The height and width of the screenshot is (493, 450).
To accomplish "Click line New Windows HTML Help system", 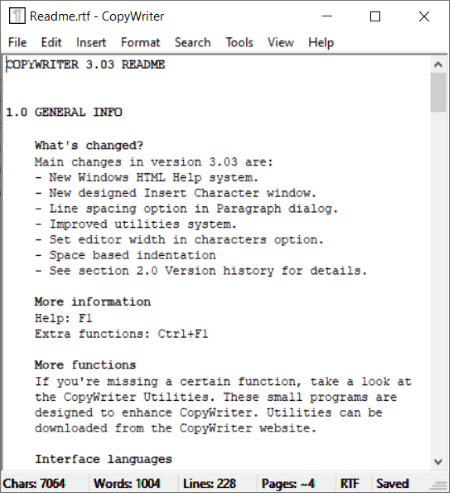I will pos(147,177).
